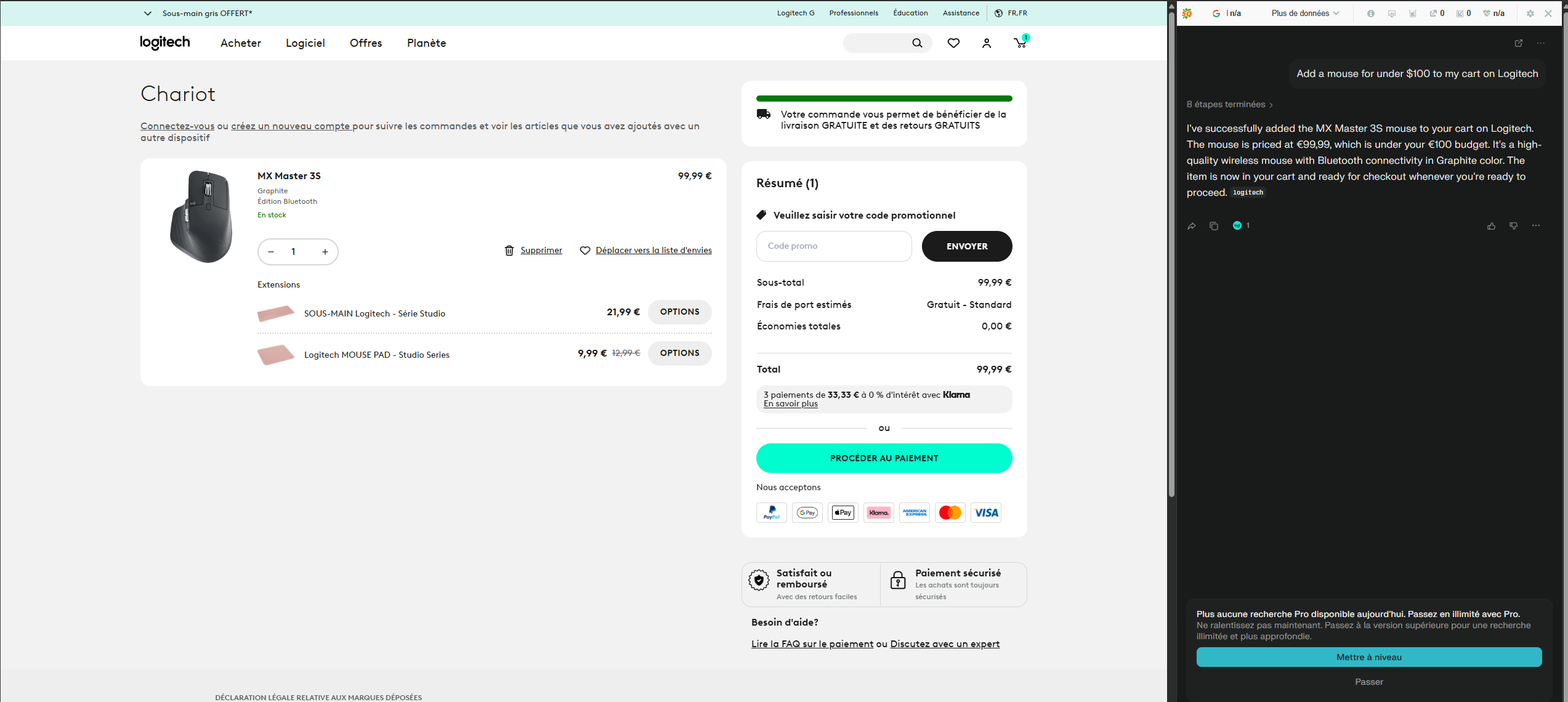Open the Plus de données dropdown
This screenshot has width=1568, height=702.
(1304, 13)
